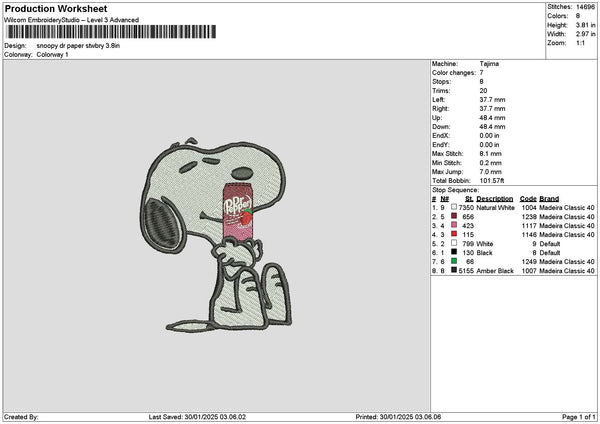The width and height of the screenshot is (600, 424).
Task: Click the Brand column header
Action: point(549,199)
